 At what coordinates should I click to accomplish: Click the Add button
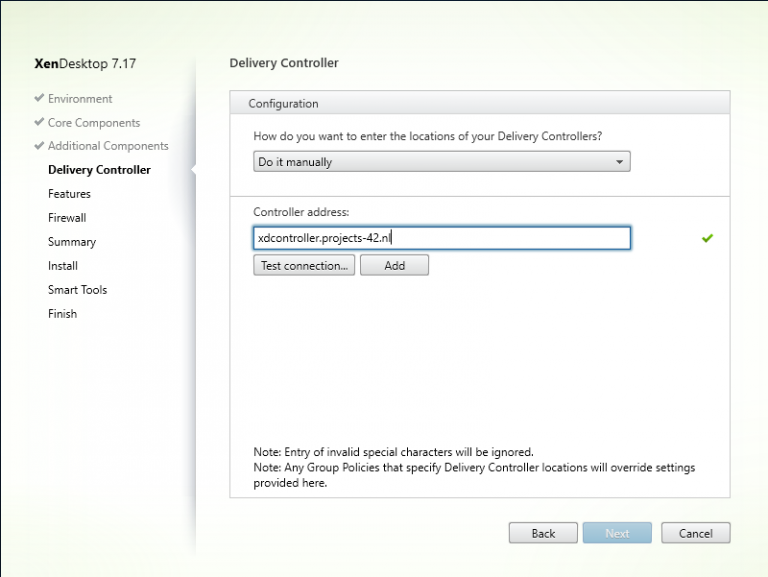[394, 265]
